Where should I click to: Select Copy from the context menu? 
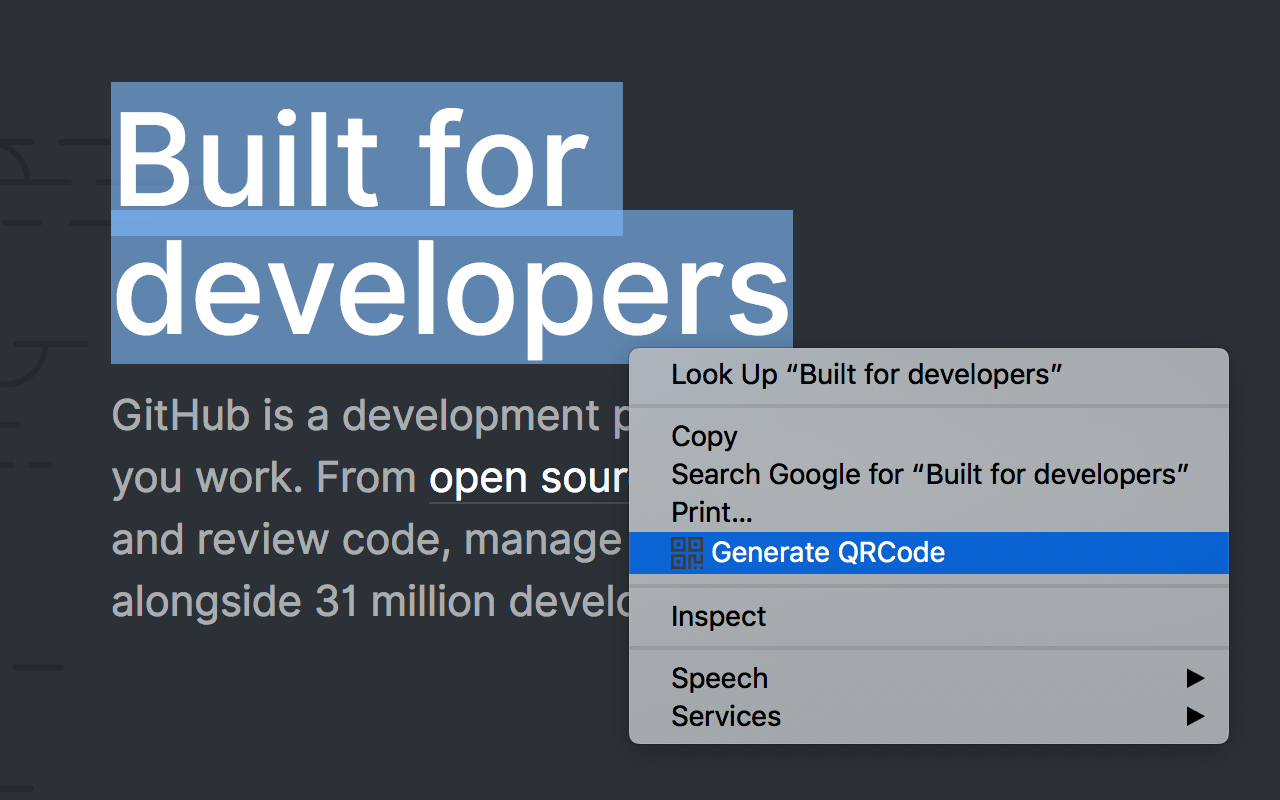pyautogui.click(x=928, y=437)
